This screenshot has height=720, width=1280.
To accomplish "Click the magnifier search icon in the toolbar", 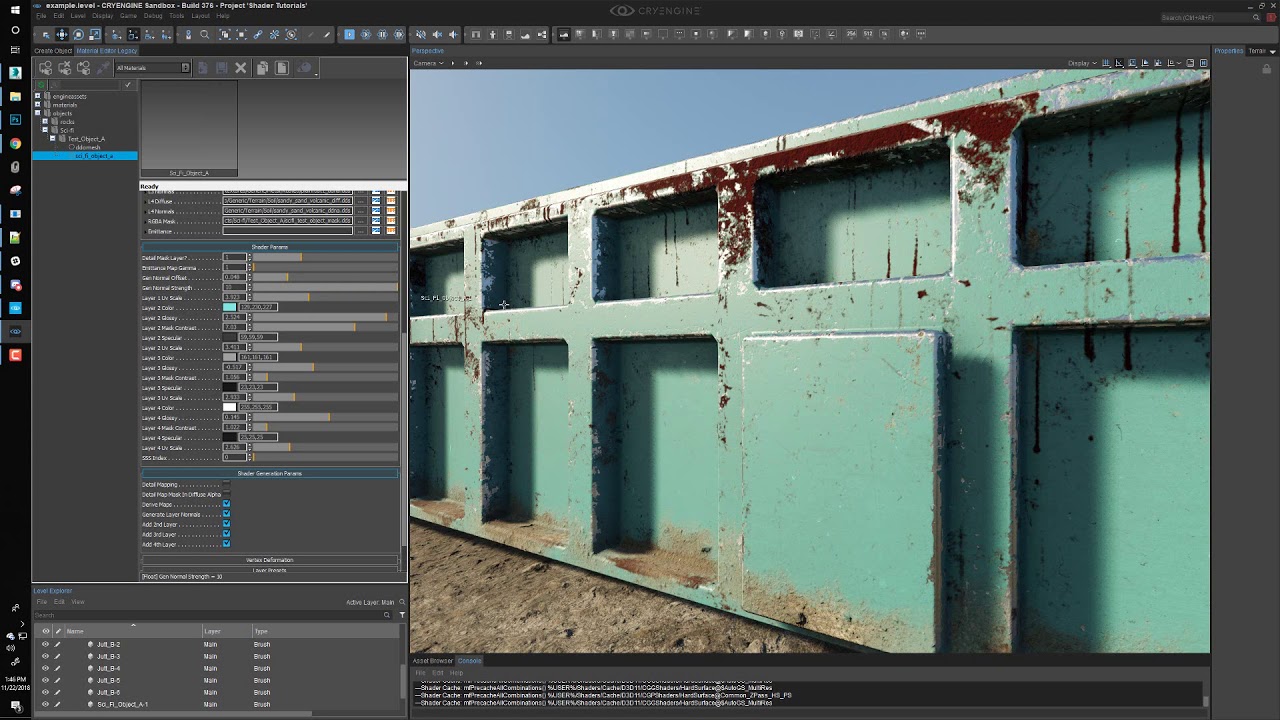I will 205,35.
